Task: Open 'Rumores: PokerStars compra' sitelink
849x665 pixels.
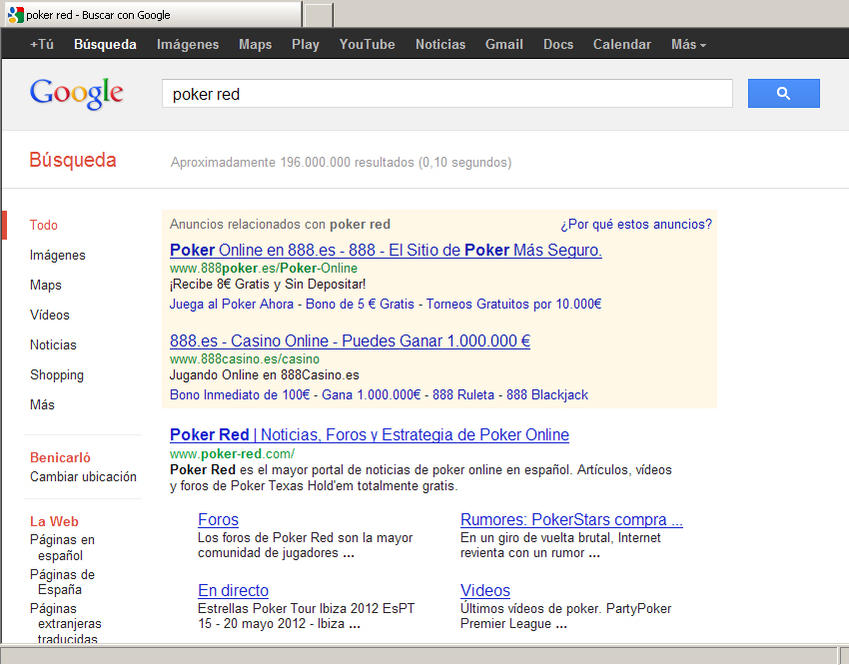Action: coord(571,519)
